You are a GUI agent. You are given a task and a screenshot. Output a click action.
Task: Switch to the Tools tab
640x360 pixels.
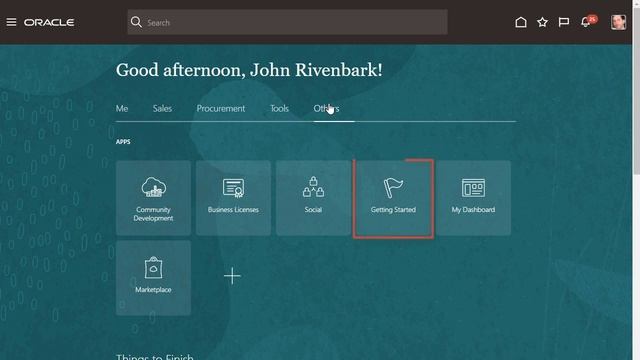[x=279, y=109]
